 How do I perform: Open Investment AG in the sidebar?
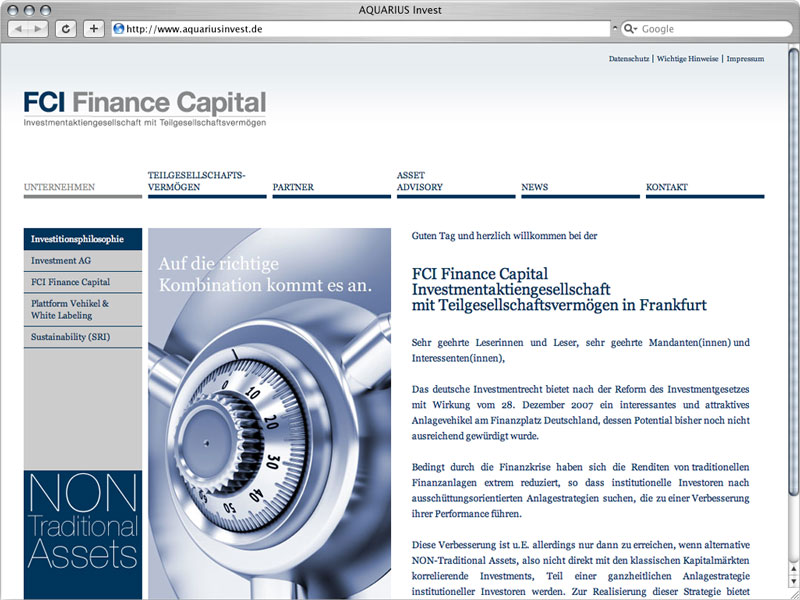click(83, 261)
